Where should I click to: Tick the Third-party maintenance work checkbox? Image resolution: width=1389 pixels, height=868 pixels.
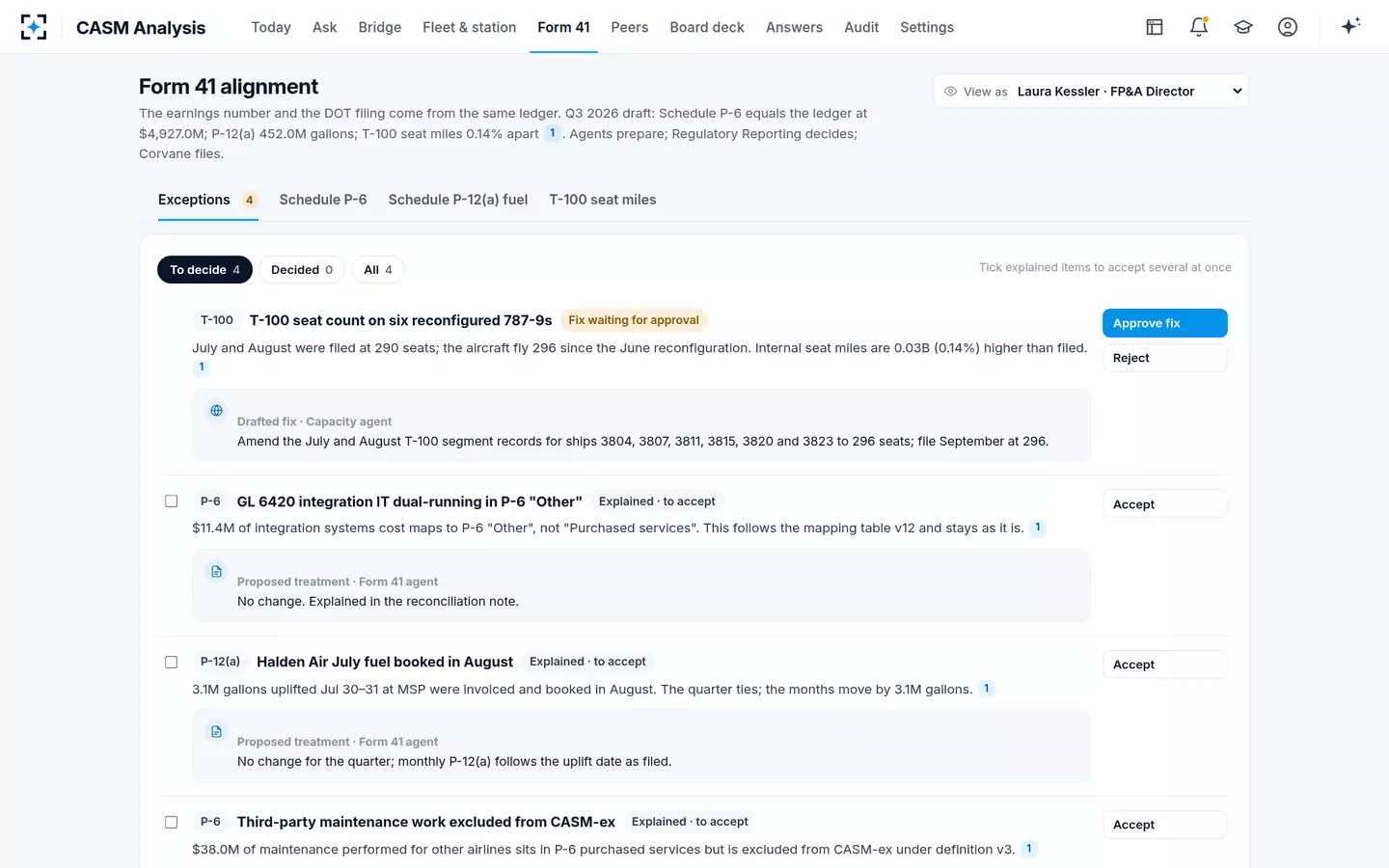point(172,823)
